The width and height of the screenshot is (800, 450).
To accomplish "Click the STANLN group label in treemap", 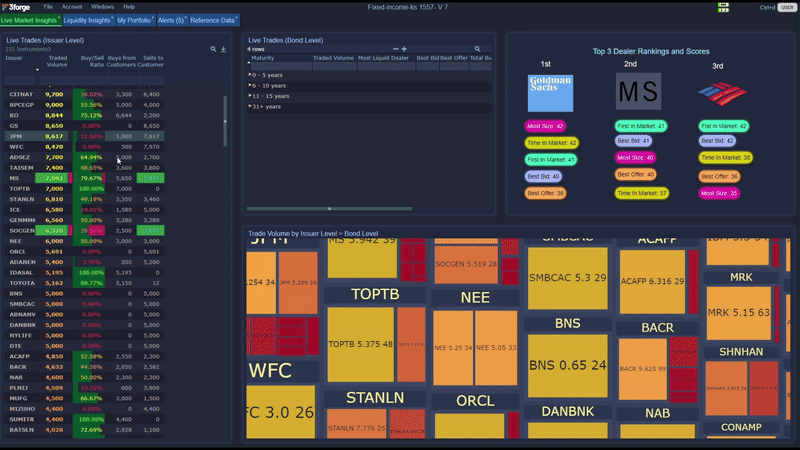I will 375,398.
